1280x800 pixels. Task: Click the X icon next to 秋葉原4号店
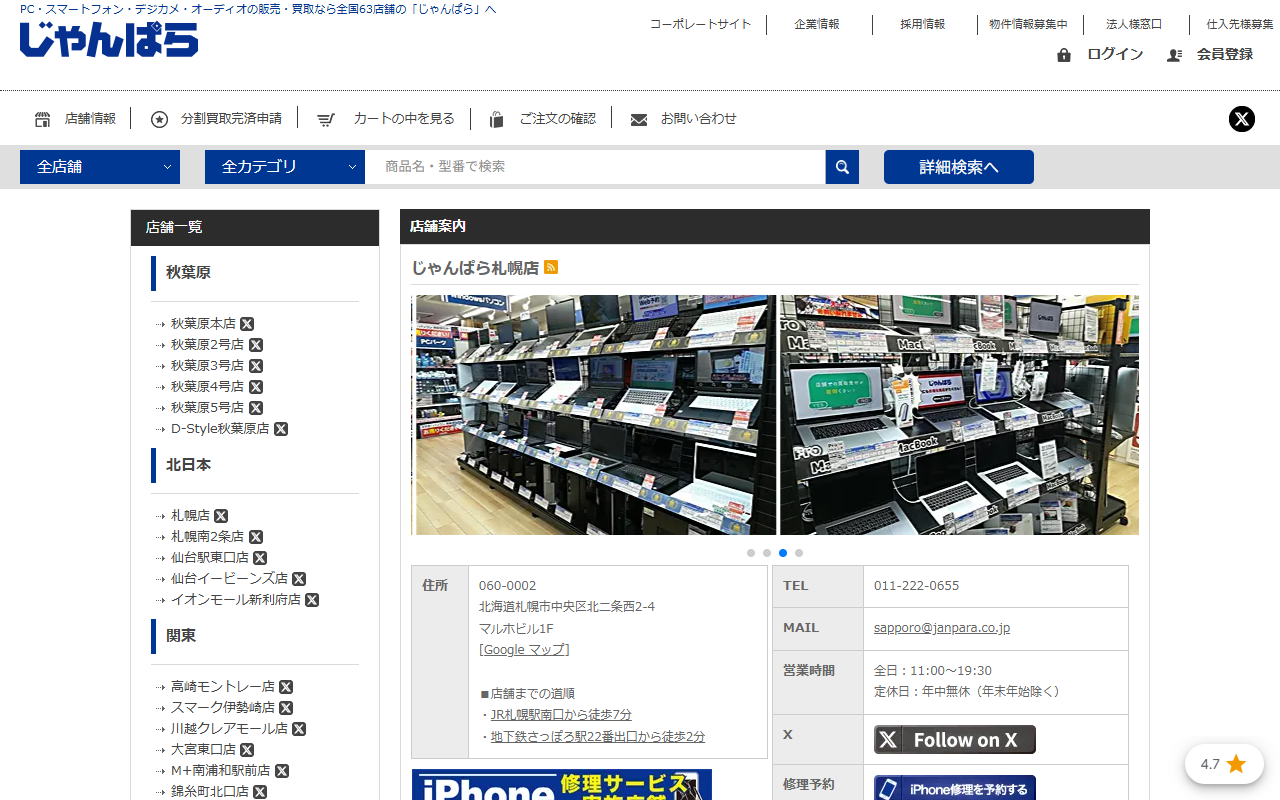[x=256, y=387]
